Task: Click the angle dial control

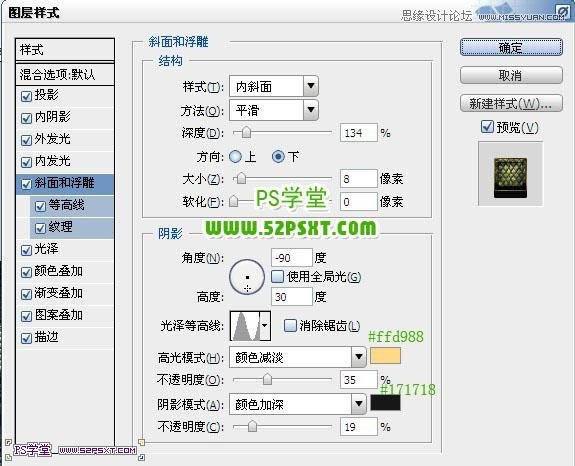Action: tap(247, 277)
